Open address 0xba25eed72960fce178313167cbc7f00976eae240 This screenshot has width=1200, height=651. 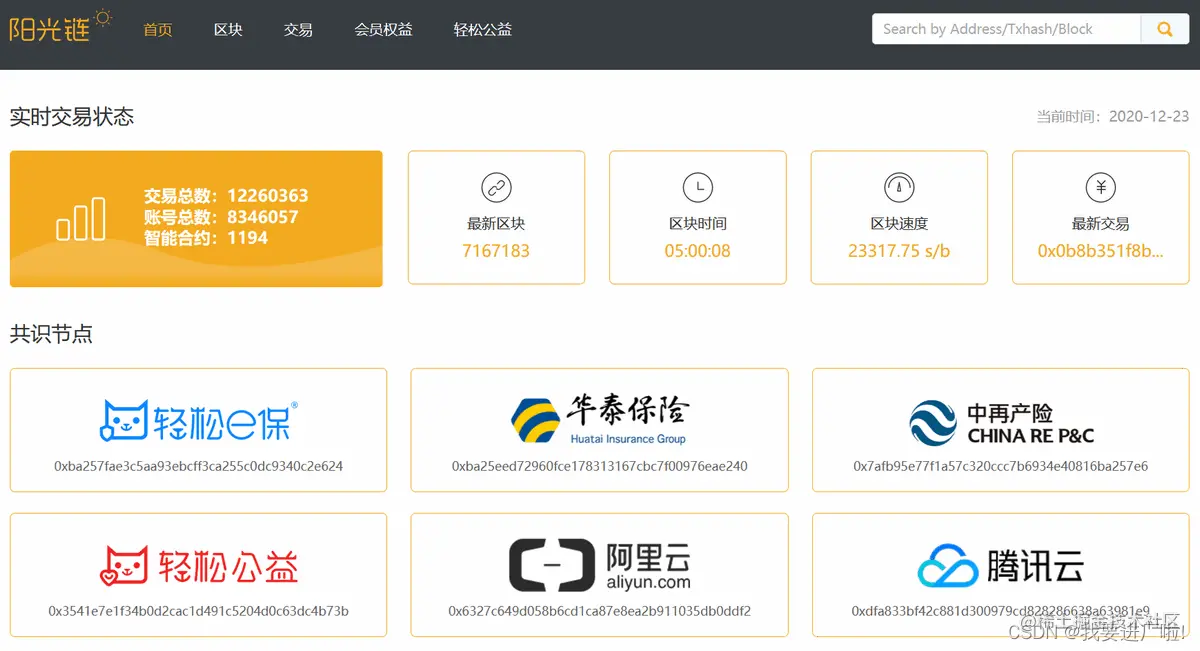pos(599,466)
